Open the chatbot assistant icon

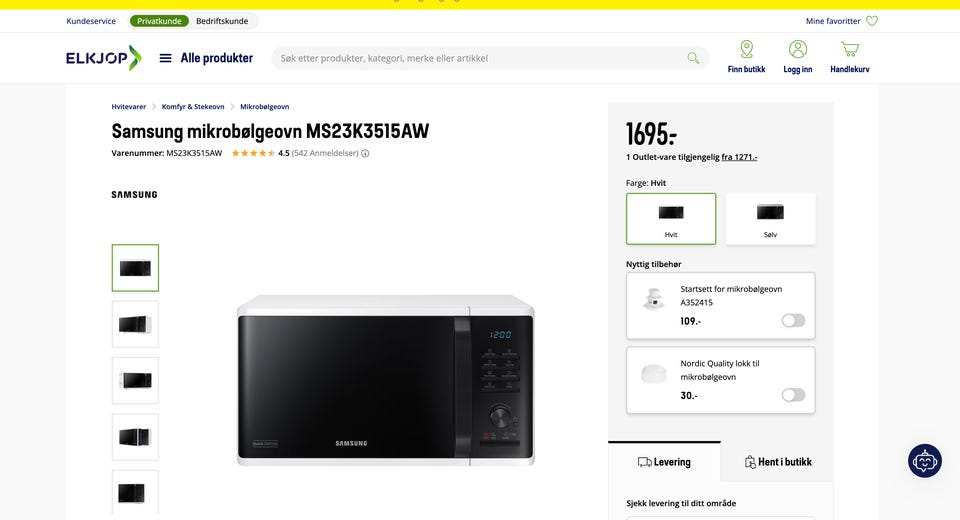click(x=924, y=461)
